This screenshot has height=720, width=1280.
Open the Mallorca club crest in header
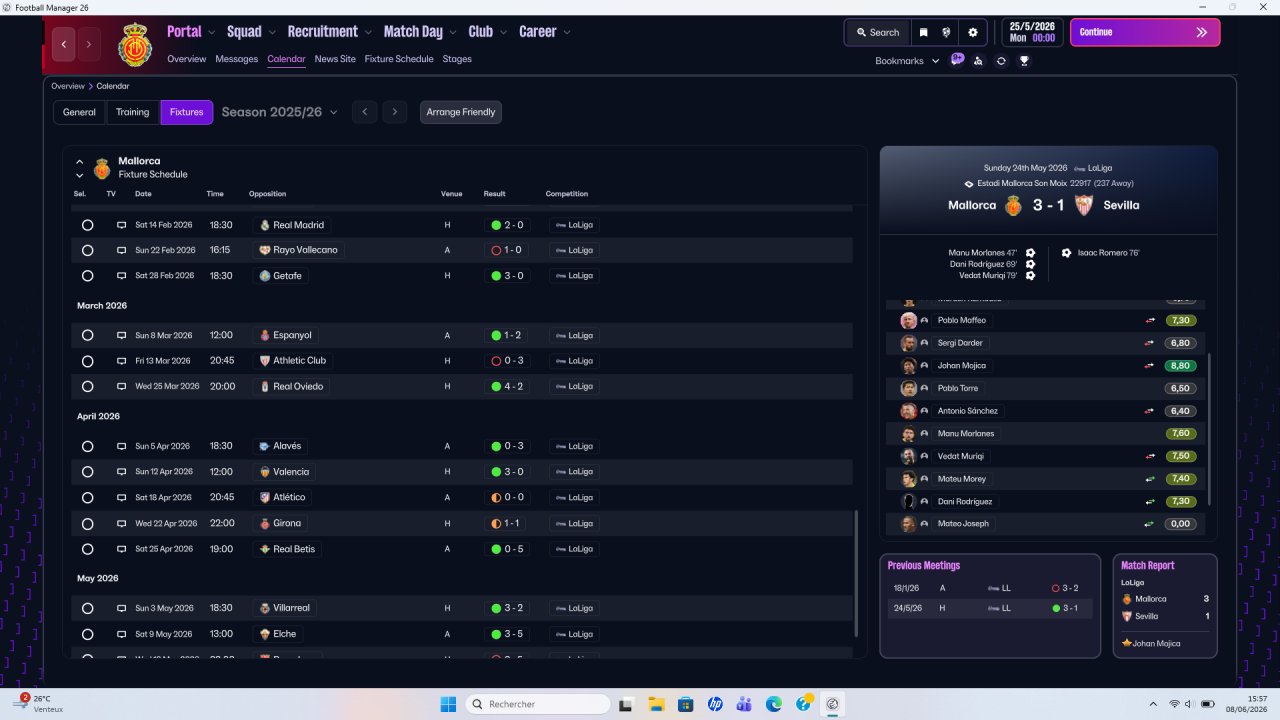134,45
